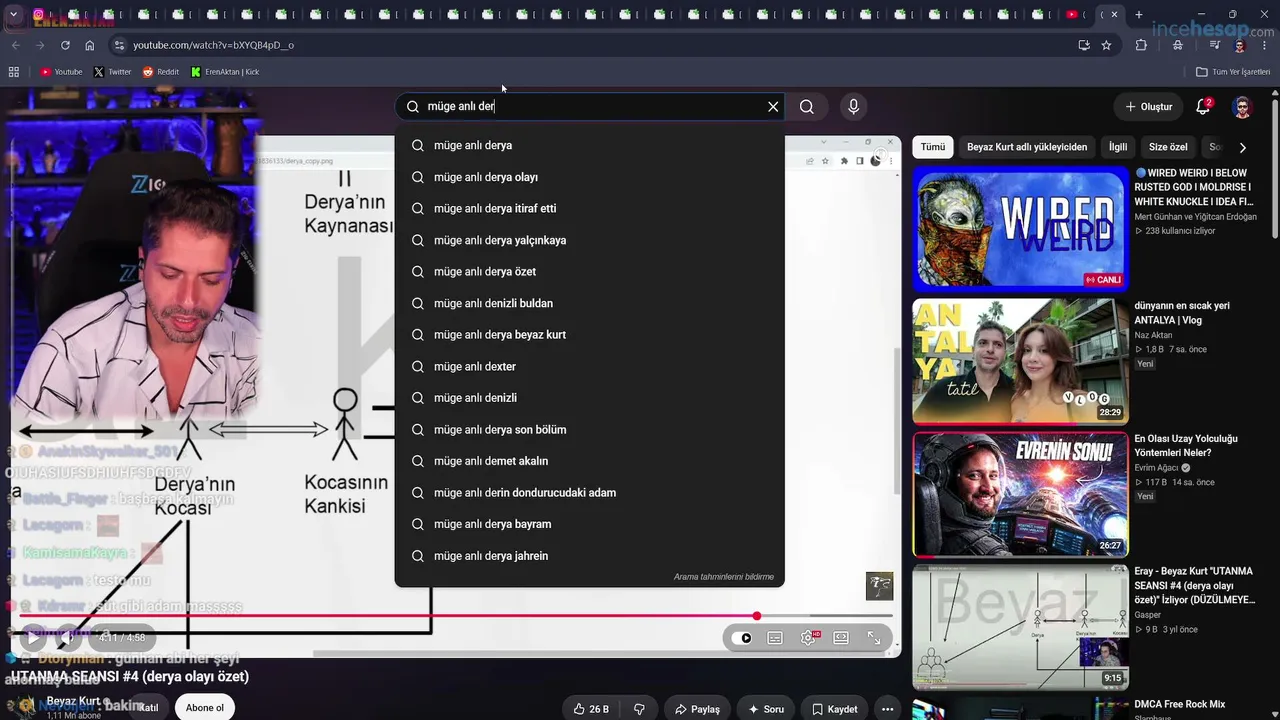Open the Naz Aktan channel name
Screen dimensions: 1280x720
click(1153, 336)
